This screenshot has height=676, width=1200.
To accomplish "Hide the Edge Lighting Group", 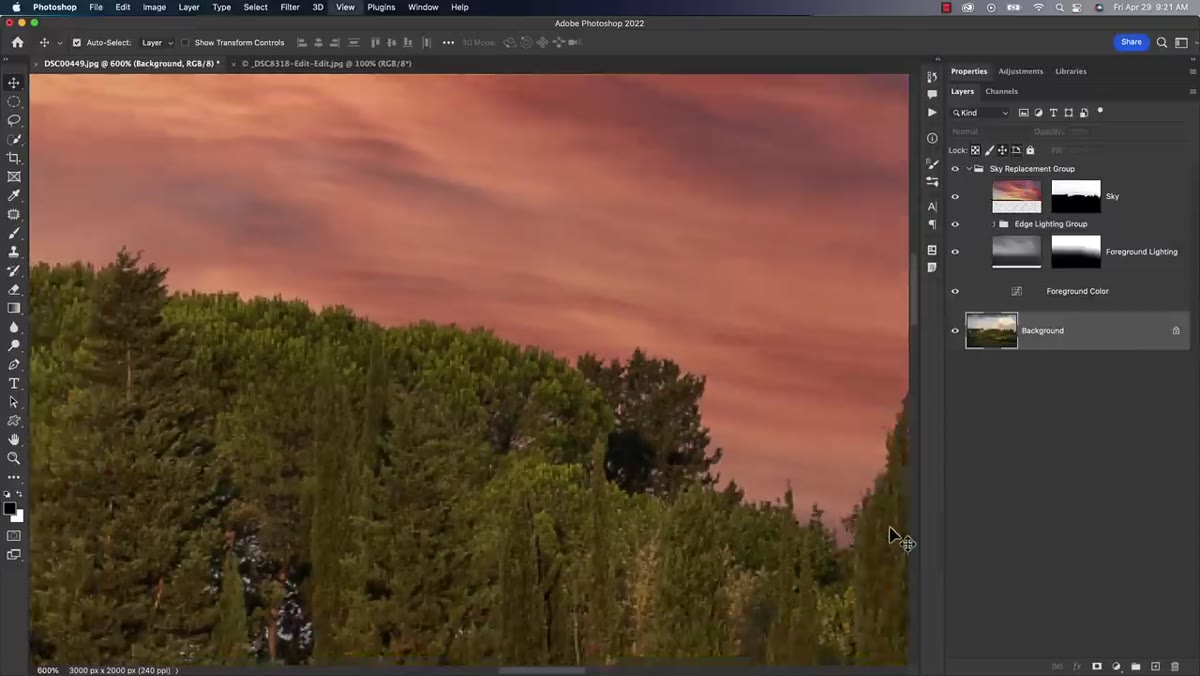I will 955,224.
